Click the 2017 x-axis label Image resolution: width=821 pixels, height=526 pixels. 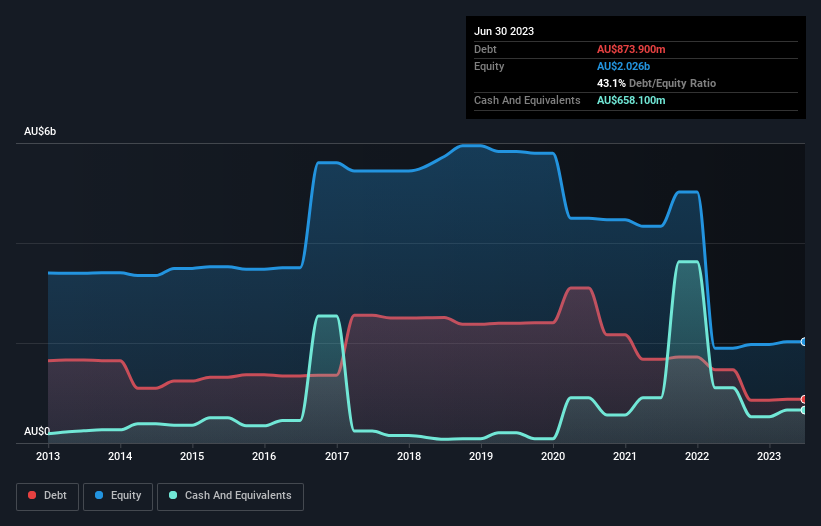[x=337, y=456]
